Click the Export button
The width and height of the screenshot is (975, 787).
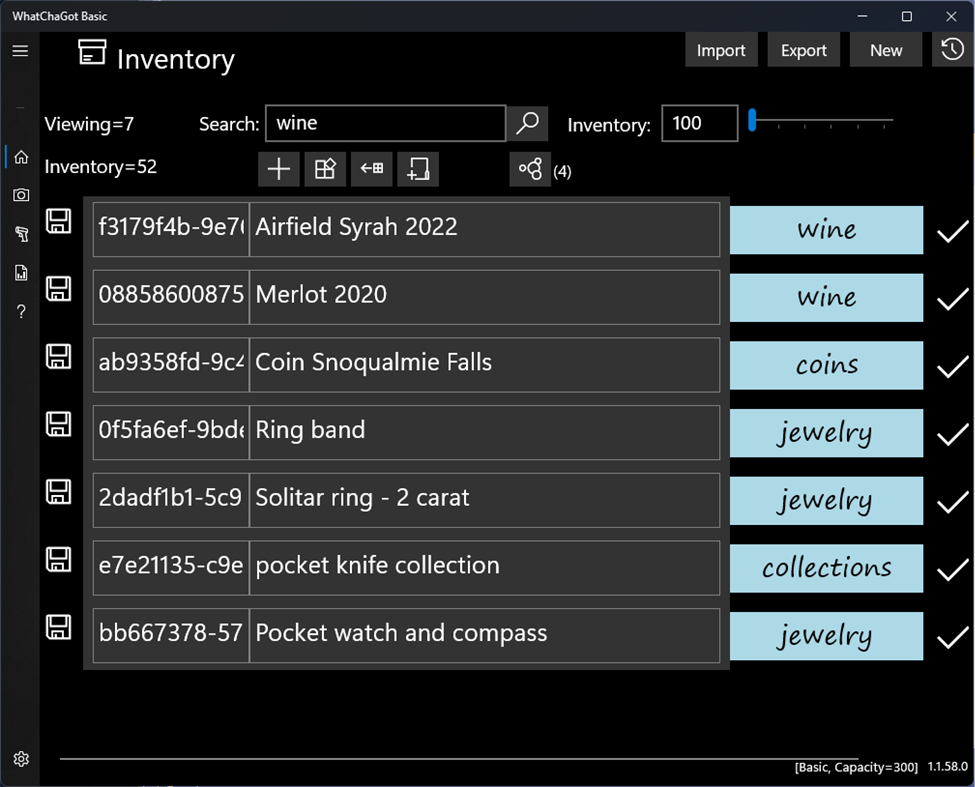click(x=803, y=50)
